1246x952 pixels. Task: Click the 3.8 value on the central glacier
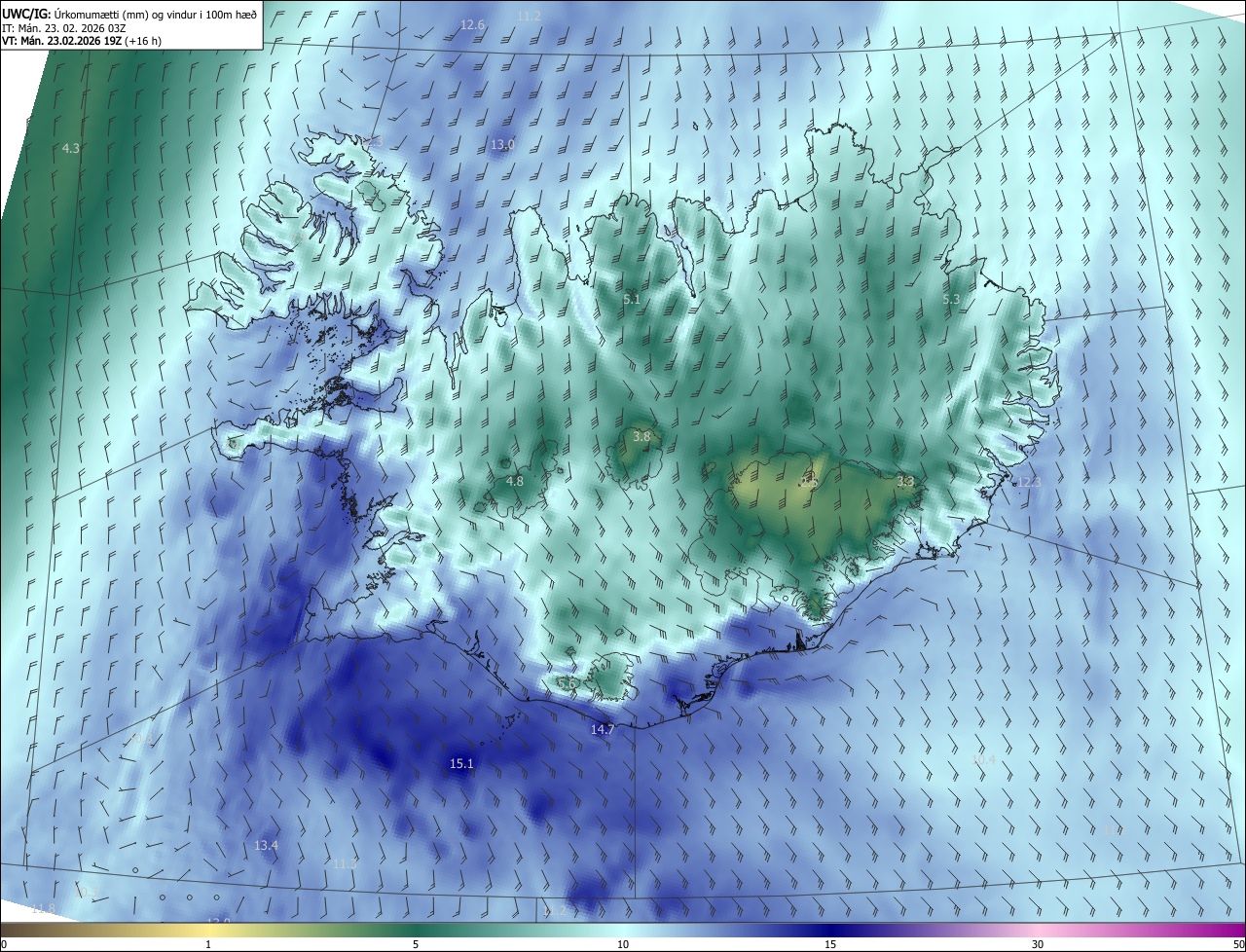(x=641, y=437)
